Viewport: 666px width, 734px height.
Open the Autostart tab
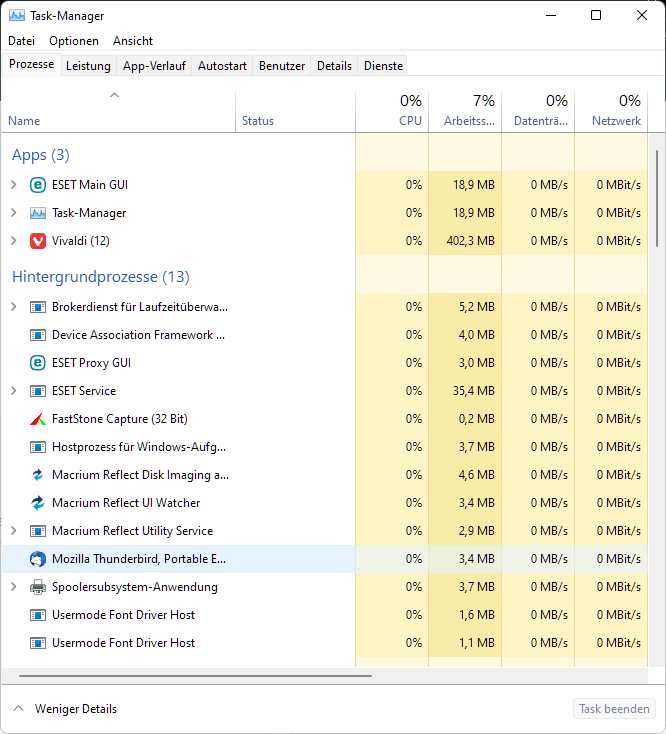[222, 66]
